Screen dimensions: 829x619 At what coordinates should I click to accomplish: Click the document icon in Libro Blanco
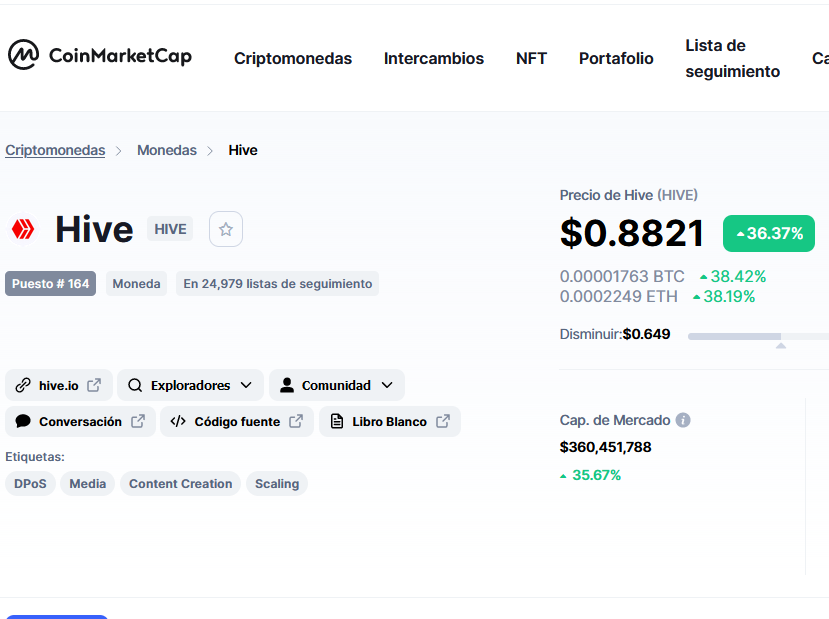click(x=337, y=421)
